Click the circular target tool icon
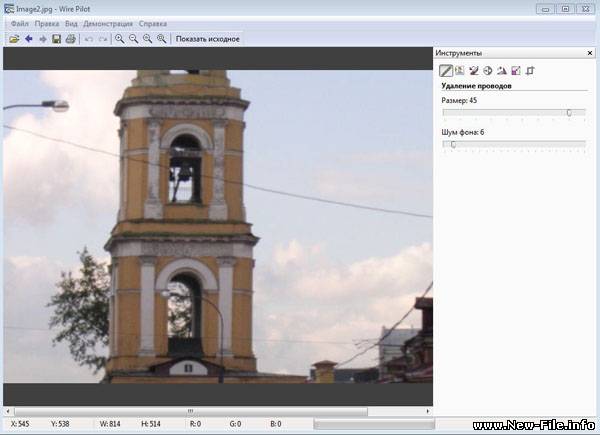This screenshot has width=600, height=435. tap(488, 70)
